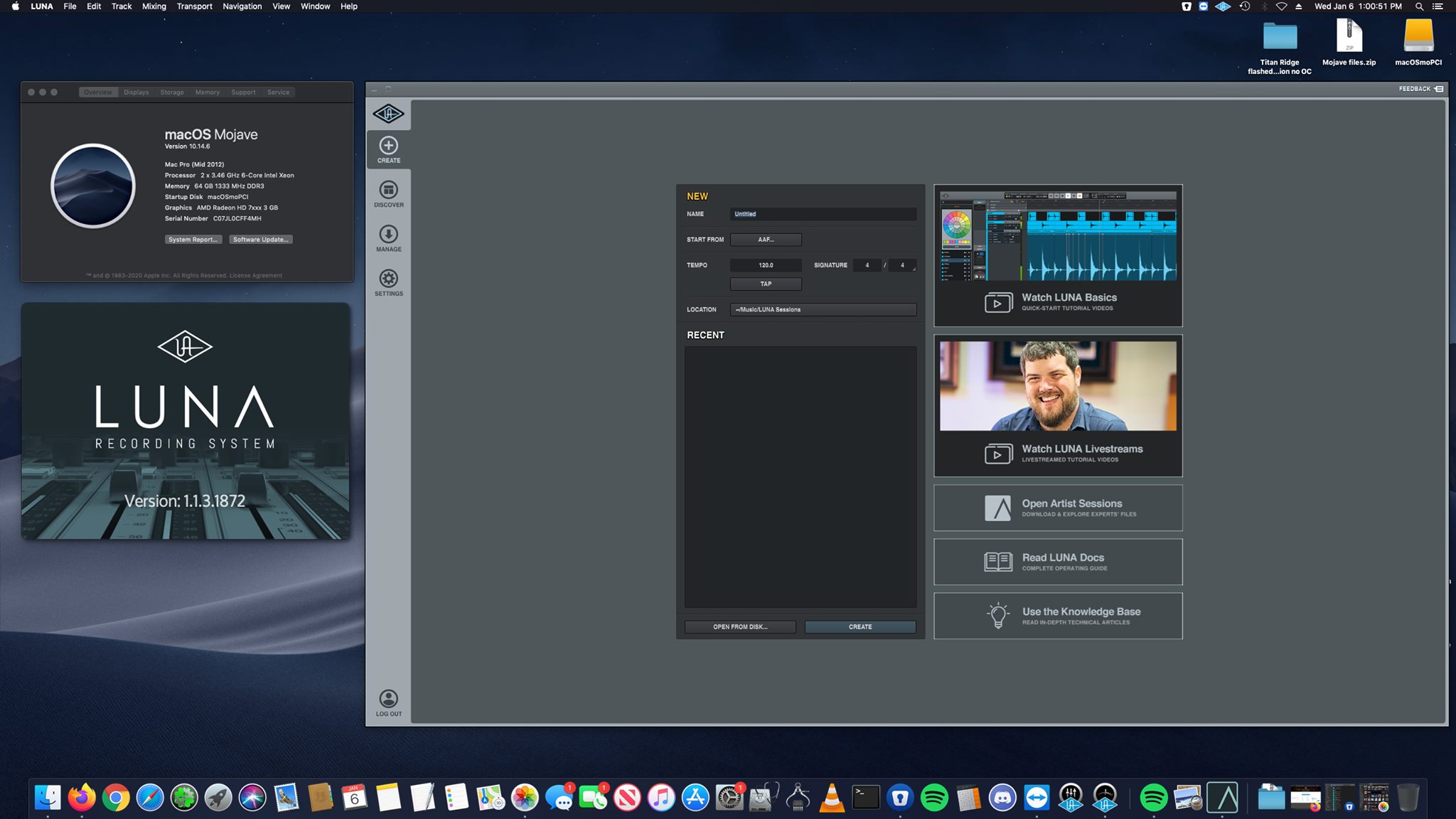Open the Track menu
1456x819 pixels.
[x=122, y=6]
